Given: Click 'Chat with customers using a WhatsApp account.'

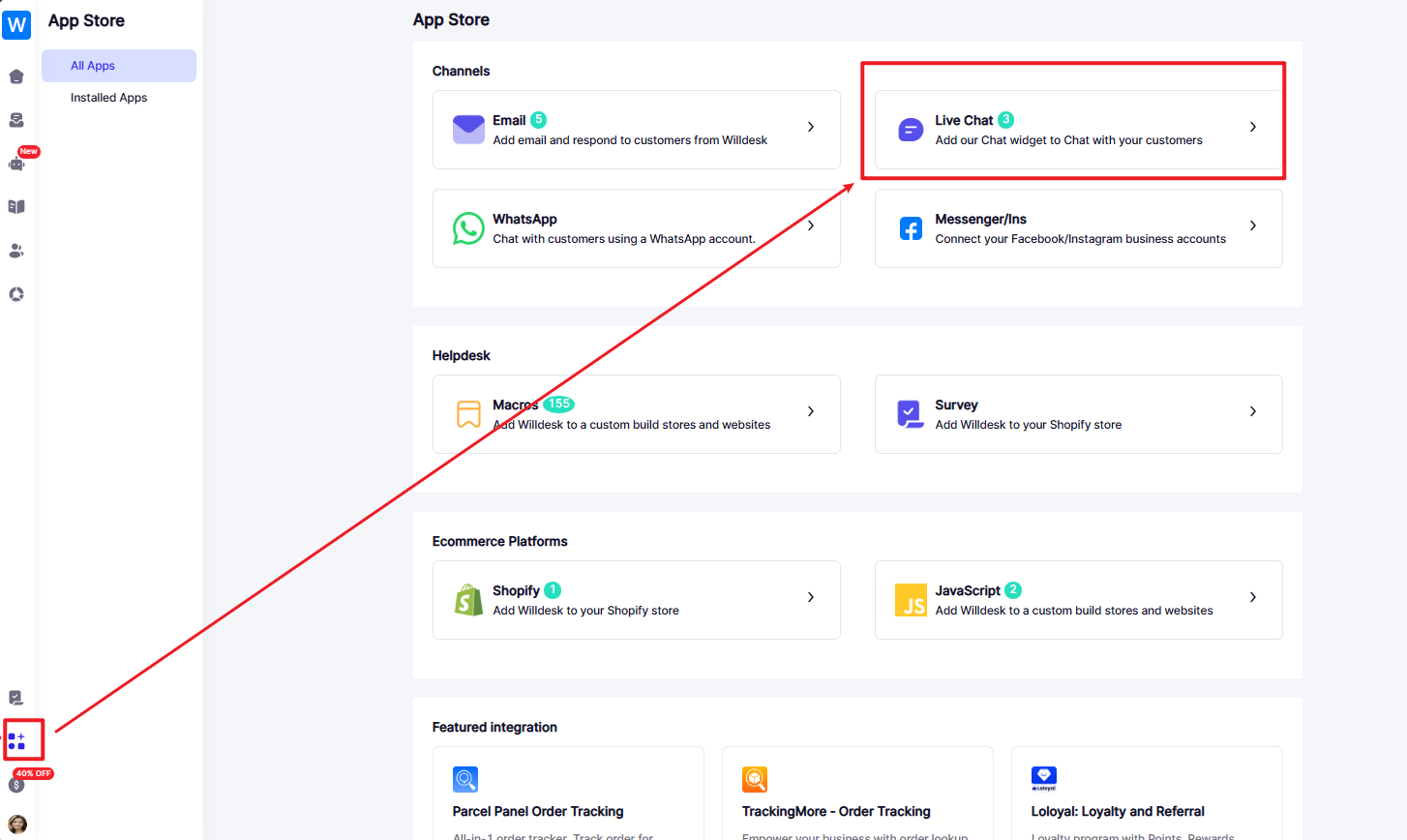Looking at the screenshot, I should click(624, 239).
